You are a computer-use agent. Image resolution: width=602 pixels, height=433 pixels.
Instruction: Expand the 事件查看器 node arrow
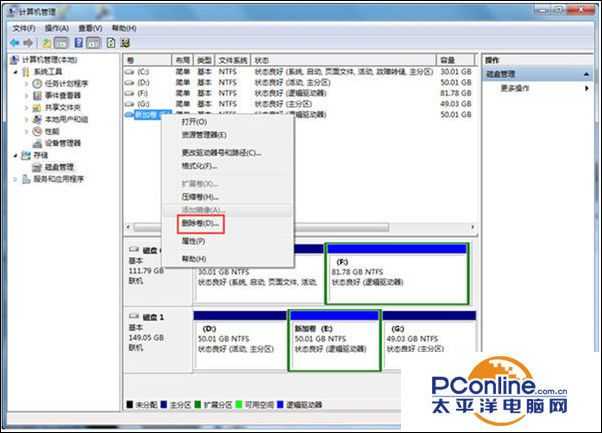26,96
